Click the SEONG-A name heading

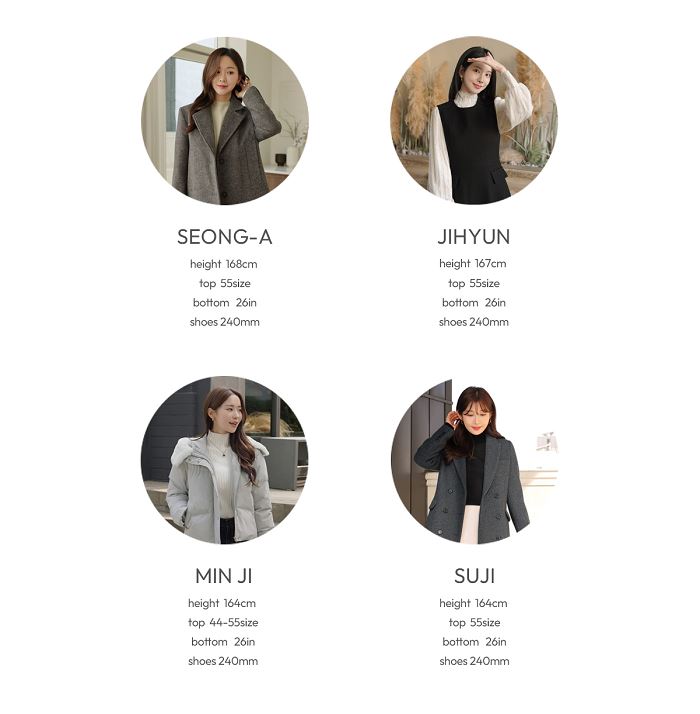point(225,237)
